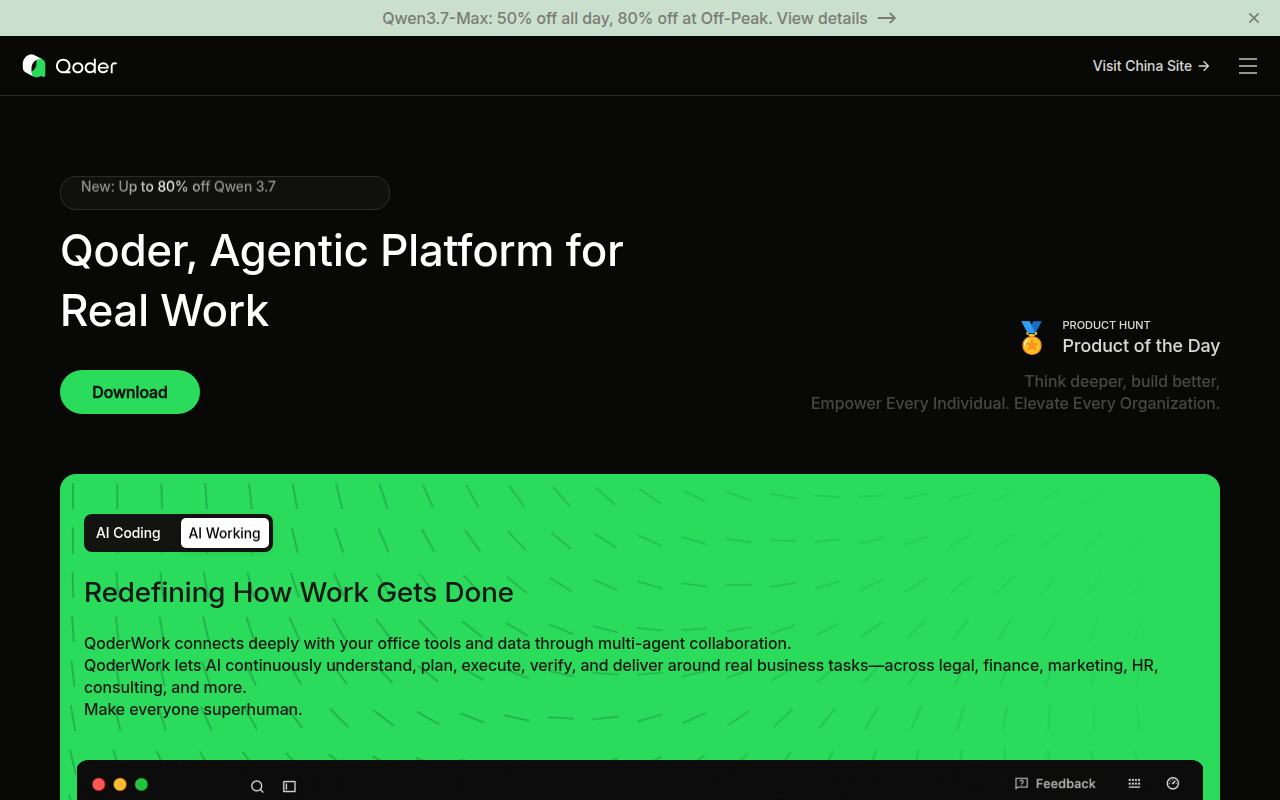Click the Product Hunt medal icon
1280x800 pixels.
(1032, 338)
